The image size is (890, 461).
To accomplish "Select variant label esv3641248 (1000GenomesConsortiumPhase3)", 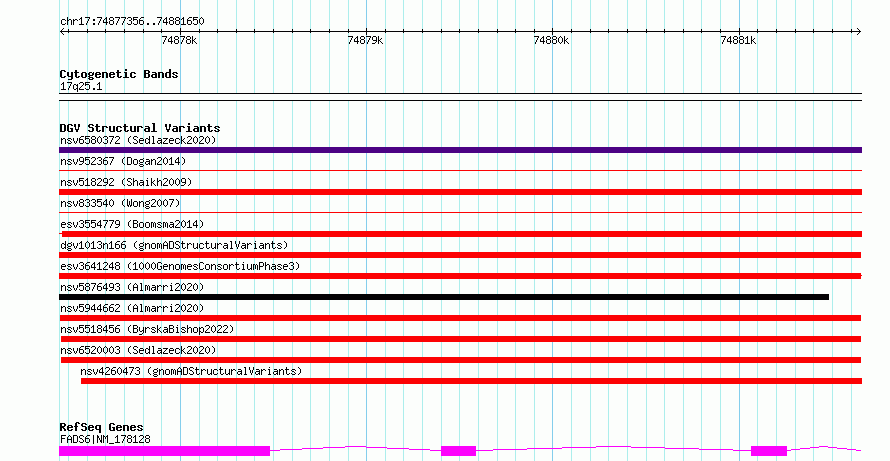I will pos(180,266).
